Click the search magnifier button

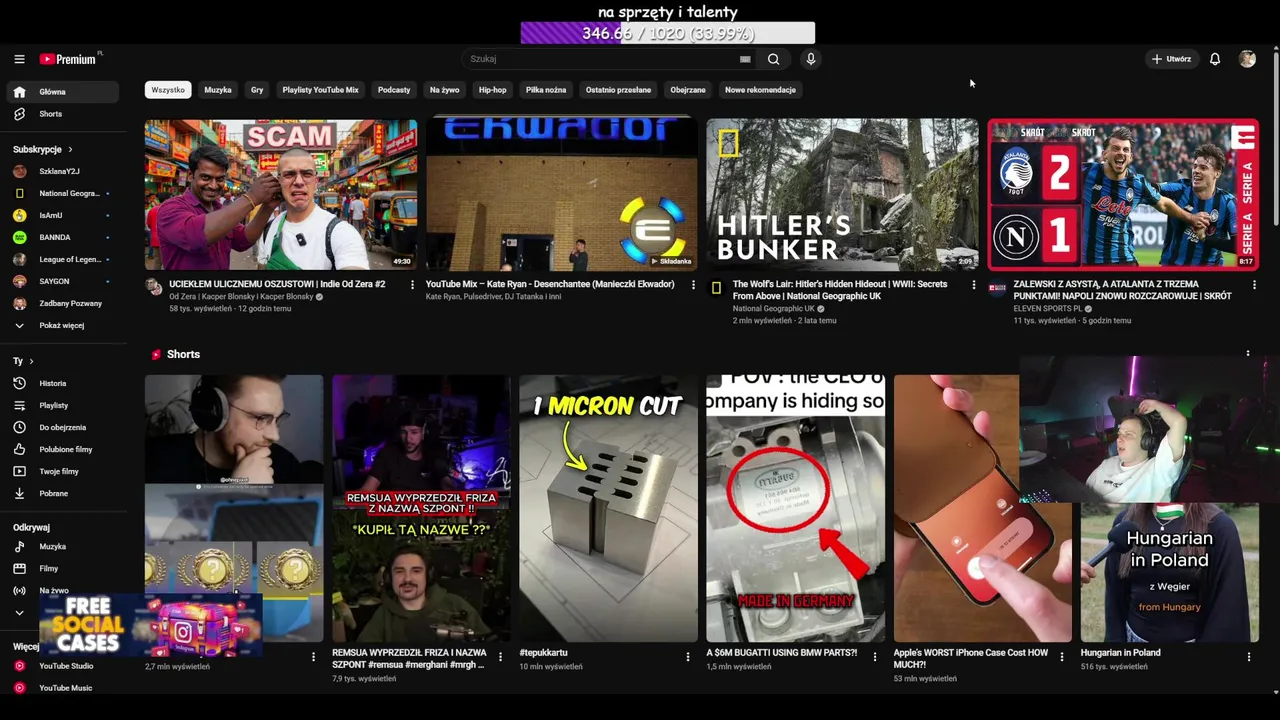pyautogui.click(x=773, y=59)
